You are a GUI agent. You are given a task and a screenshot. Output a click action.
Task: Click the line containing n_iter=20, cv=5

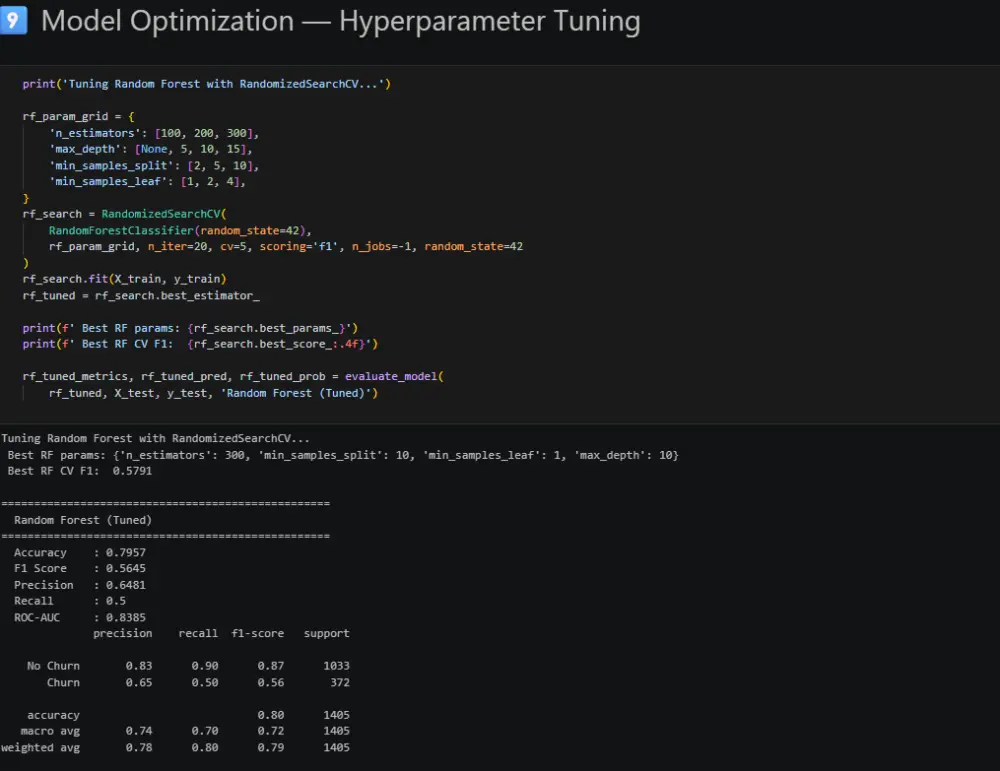[x=286, y=247]
